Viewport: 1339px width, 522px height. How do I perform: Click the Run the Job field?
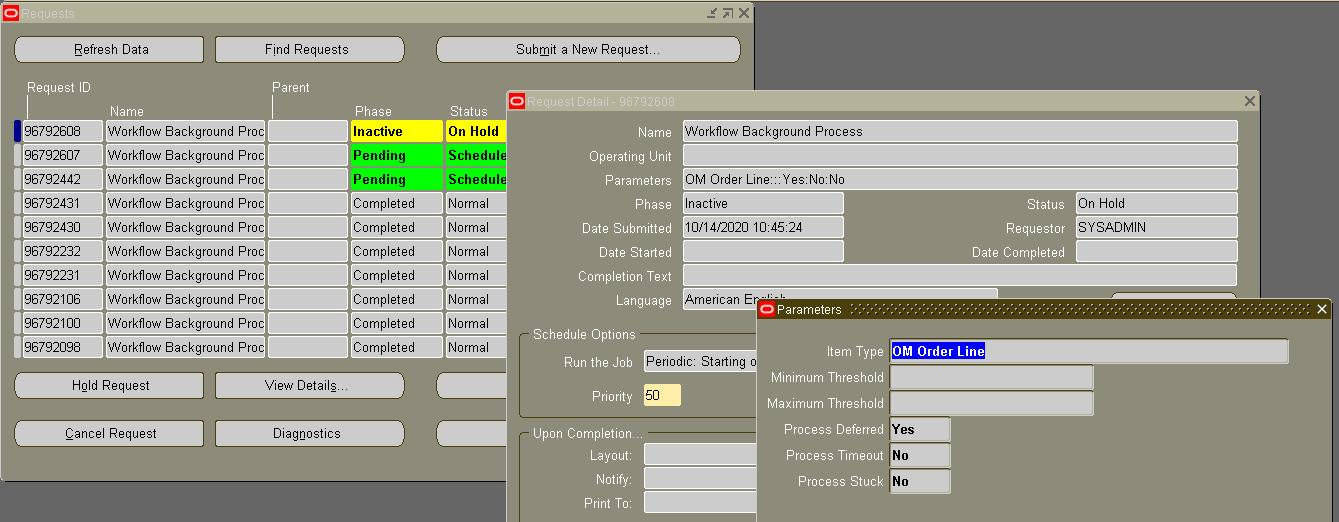point(700,361)
